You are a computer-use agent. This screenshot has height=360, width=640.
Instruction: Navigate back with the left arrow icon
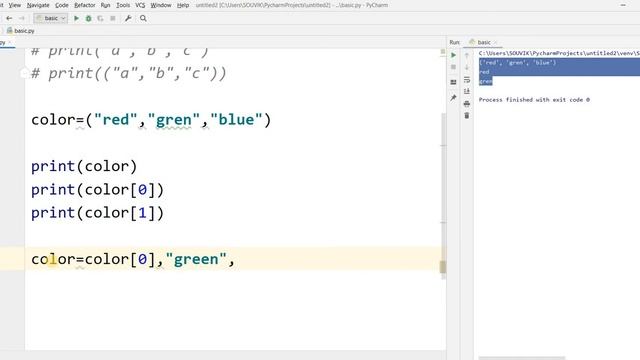pyautogui.click(x=9, y=18)
